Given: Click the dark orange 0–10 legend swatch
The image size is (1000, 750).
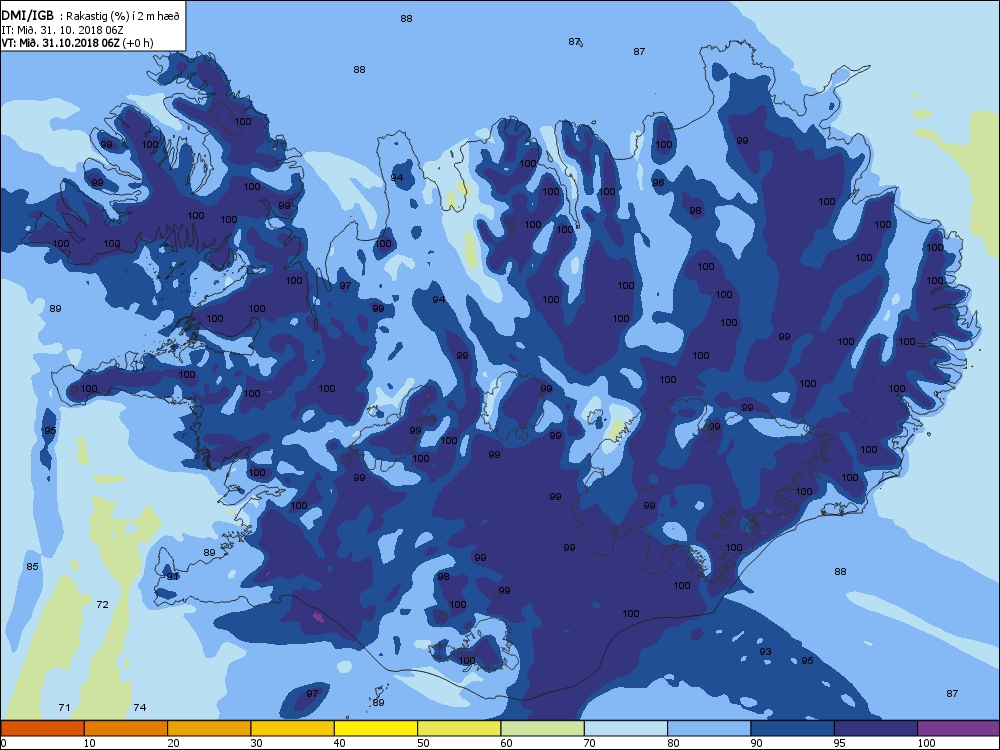Looking at the screenshot, I should coord(42,728).
